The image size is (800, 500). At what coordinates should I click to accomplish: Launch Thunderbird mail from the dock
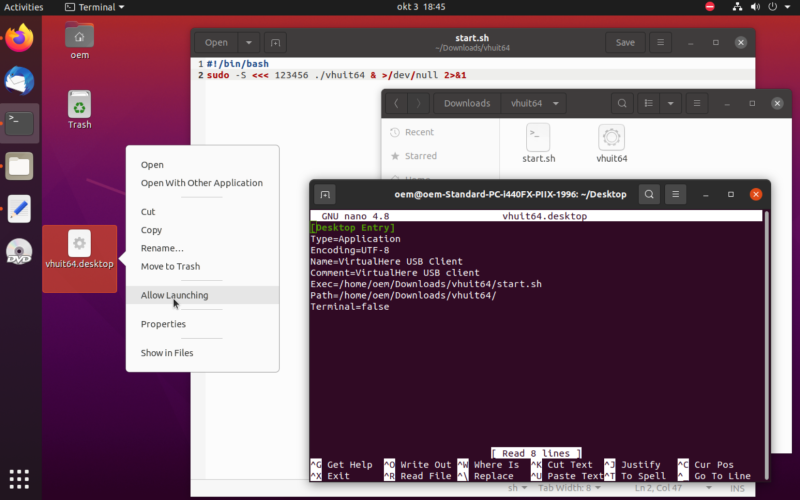click(19, 81)
